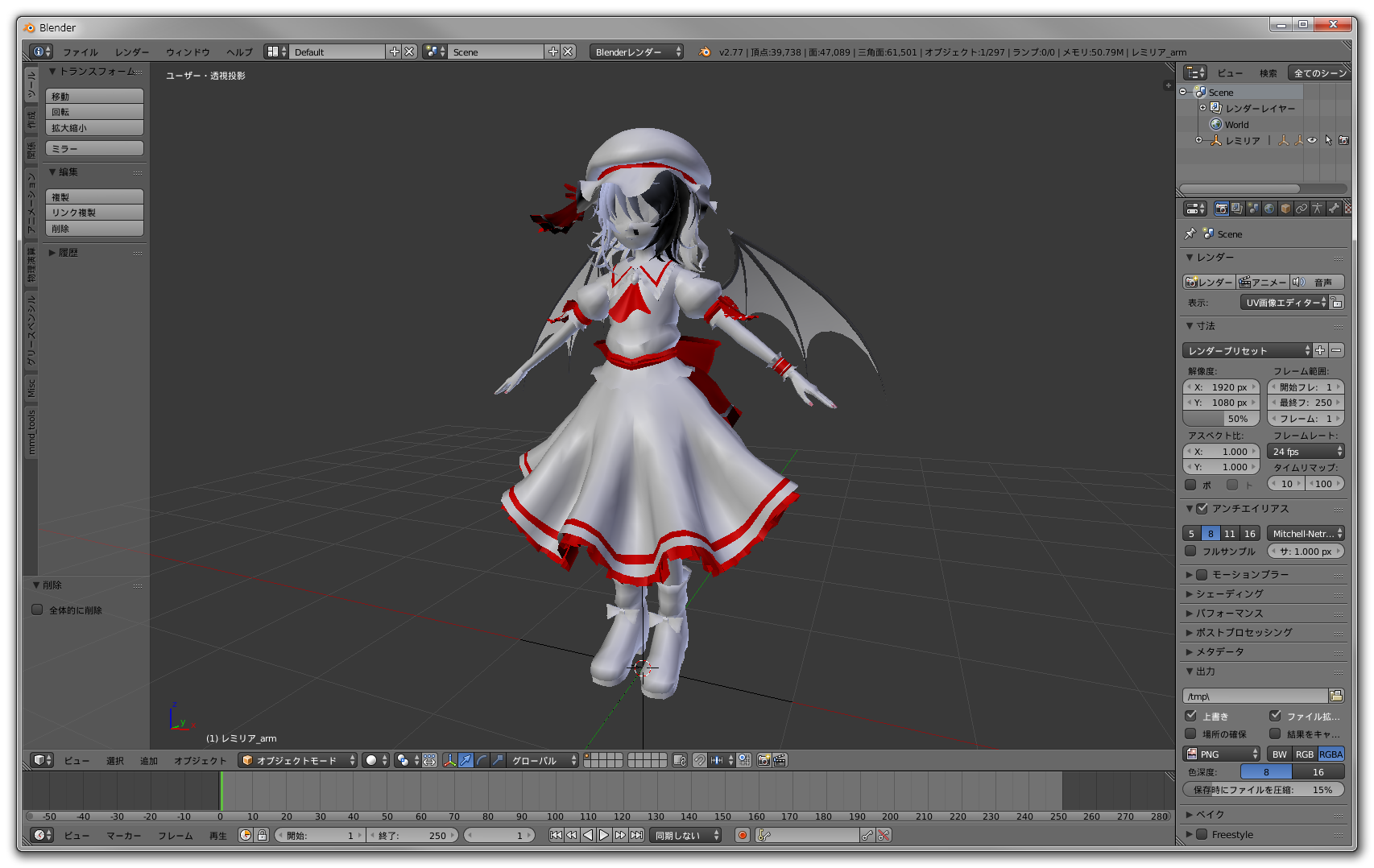
Task: Click the manipulate center points icon
Action: 429,760
